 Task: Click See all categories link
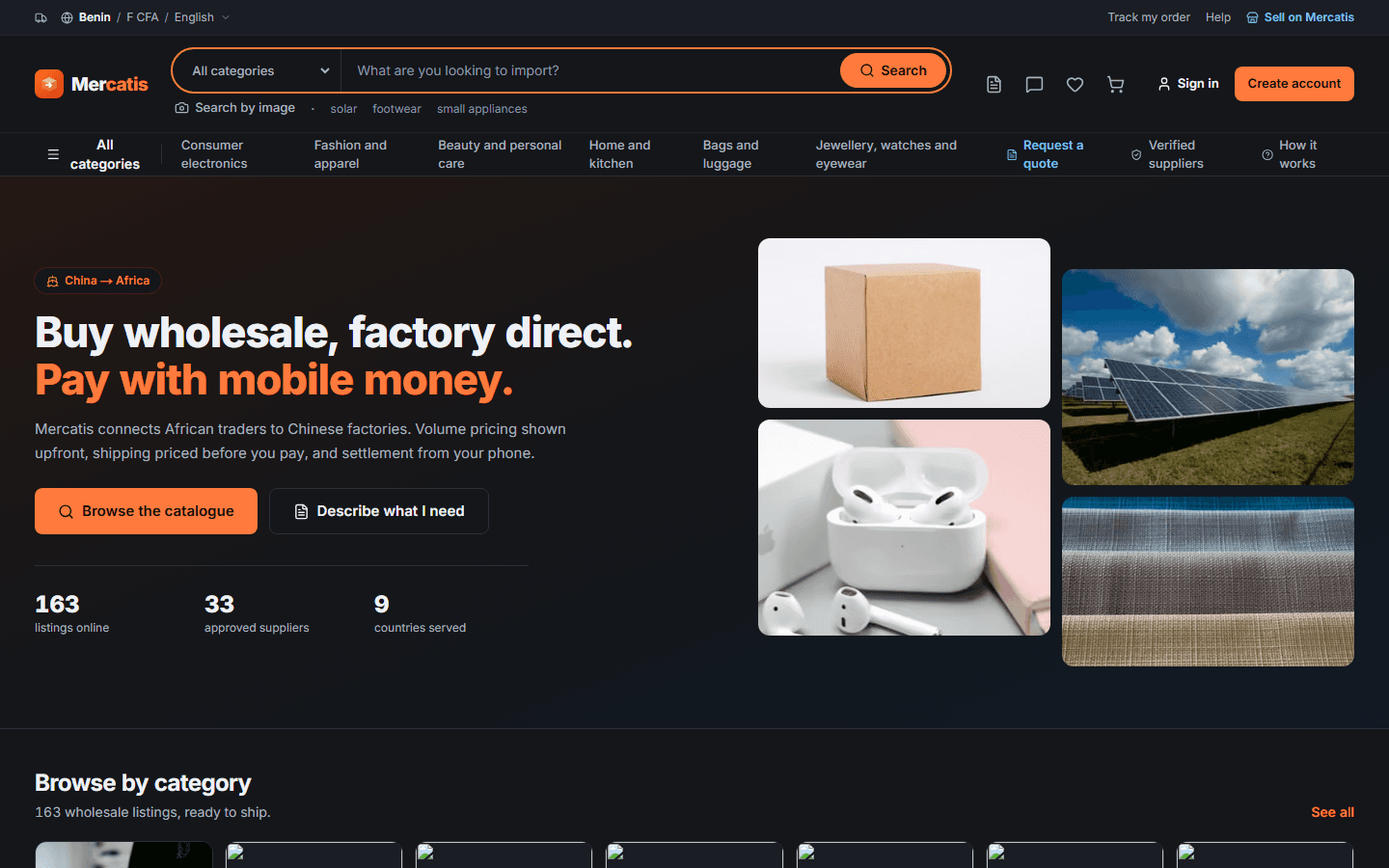[x=1332, y=812]
